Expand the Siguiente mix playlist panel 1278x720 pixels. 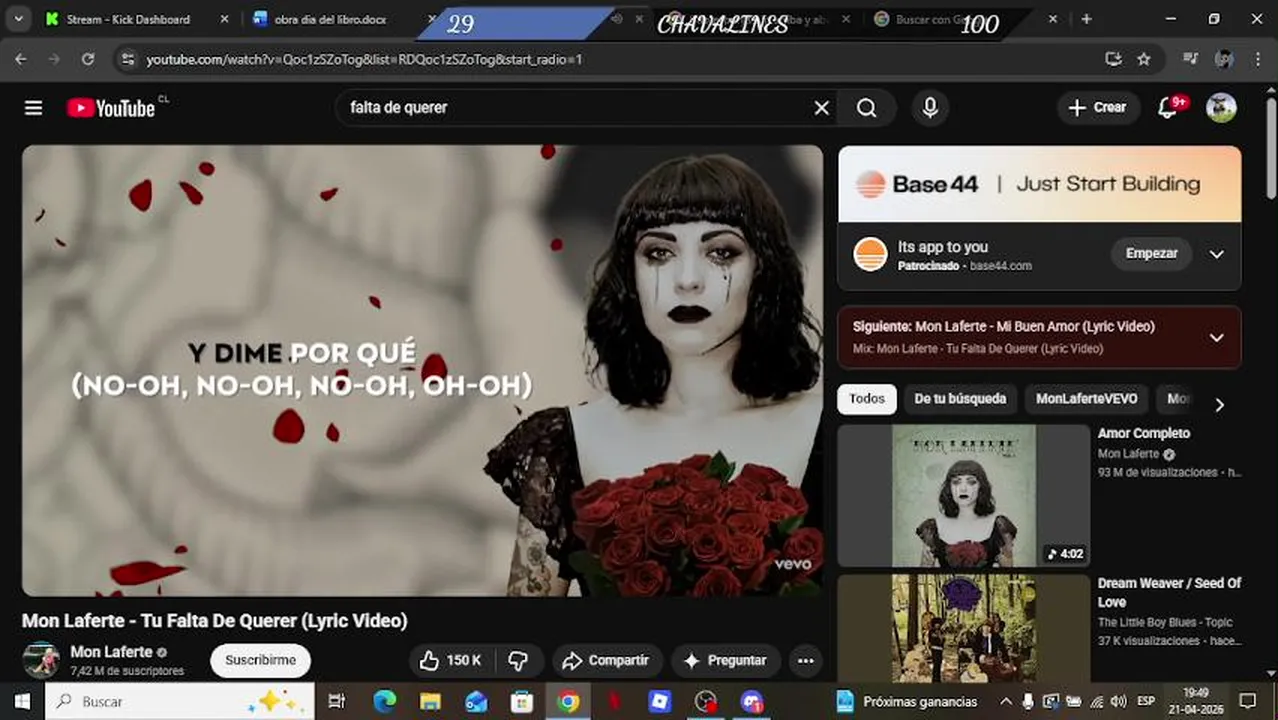point(1216,337)
